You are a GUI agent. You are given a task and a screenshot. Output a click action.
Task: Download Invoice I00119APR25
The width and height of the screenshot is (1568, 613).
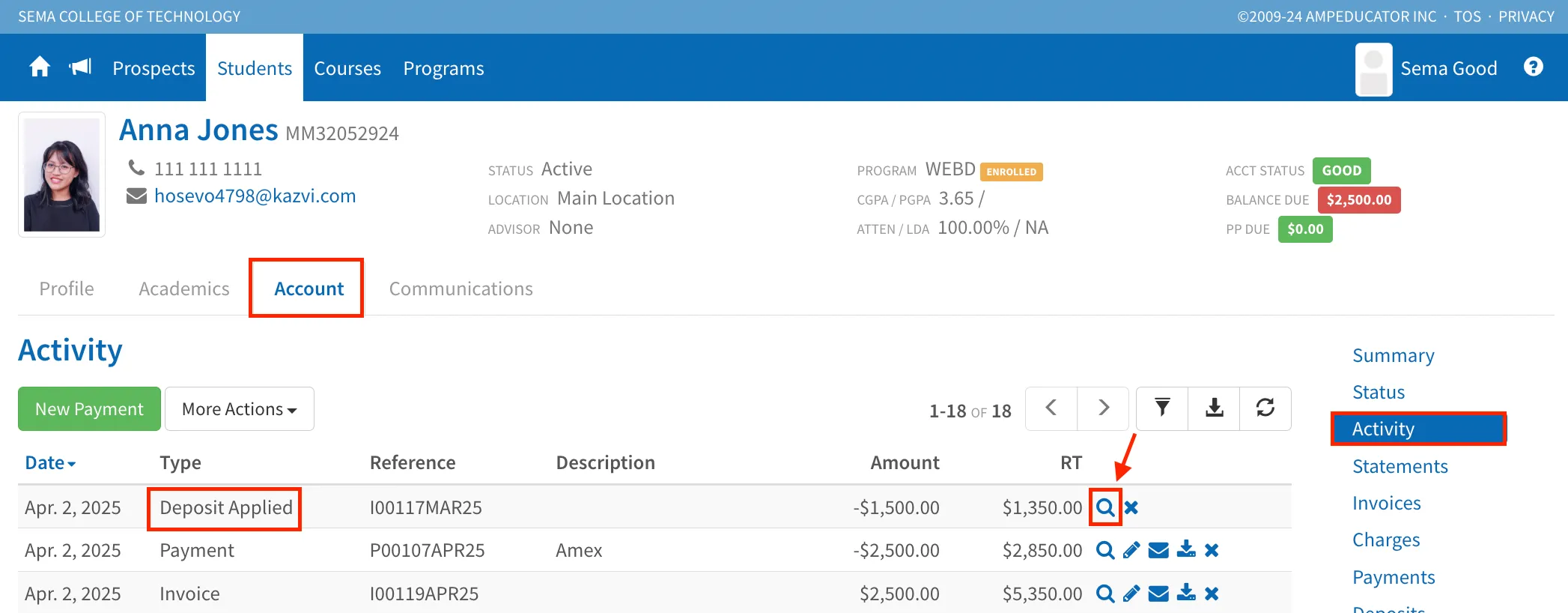(x=1186, y=594)
